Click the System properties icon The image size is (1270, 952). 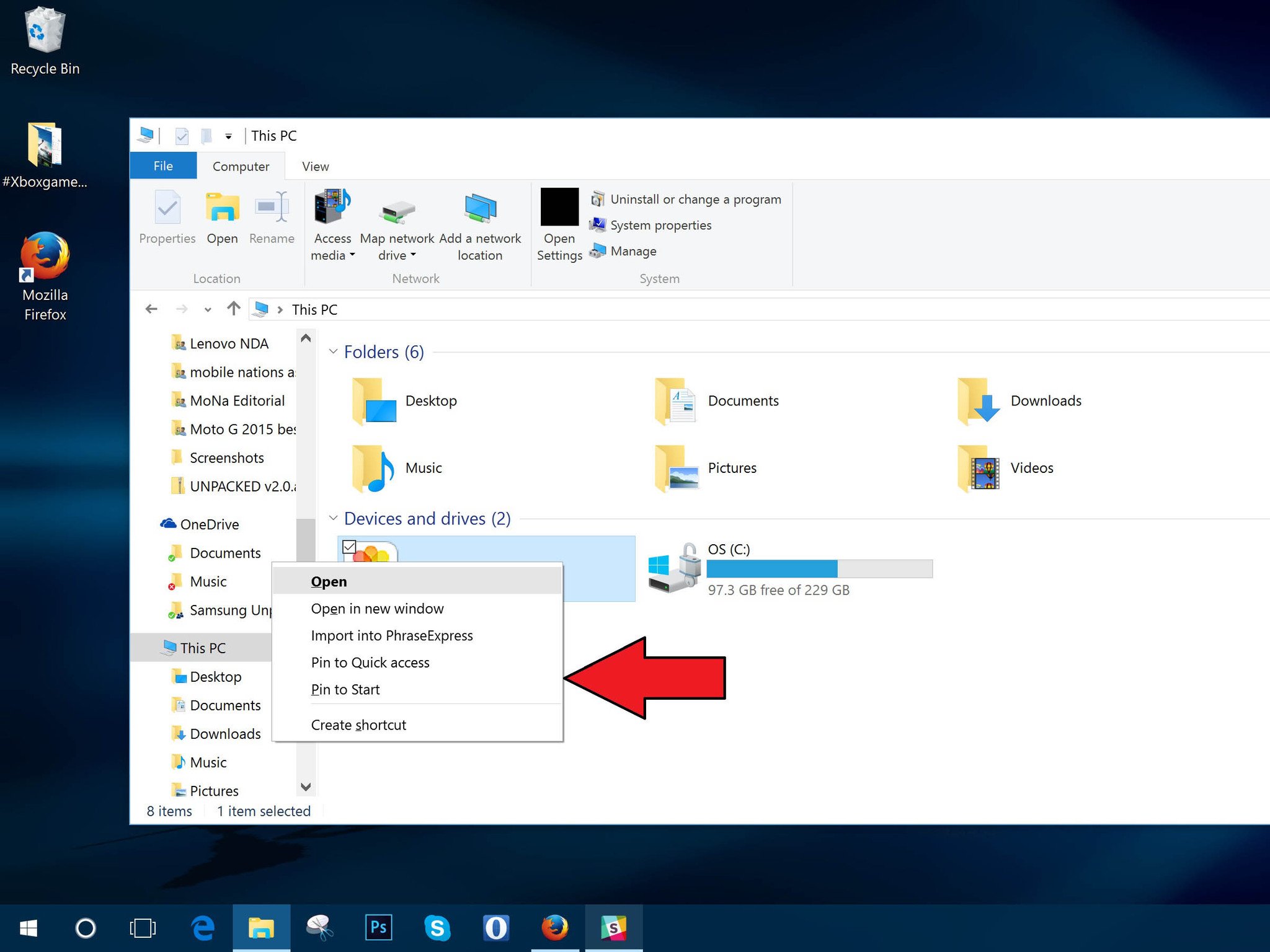(597, 225)
